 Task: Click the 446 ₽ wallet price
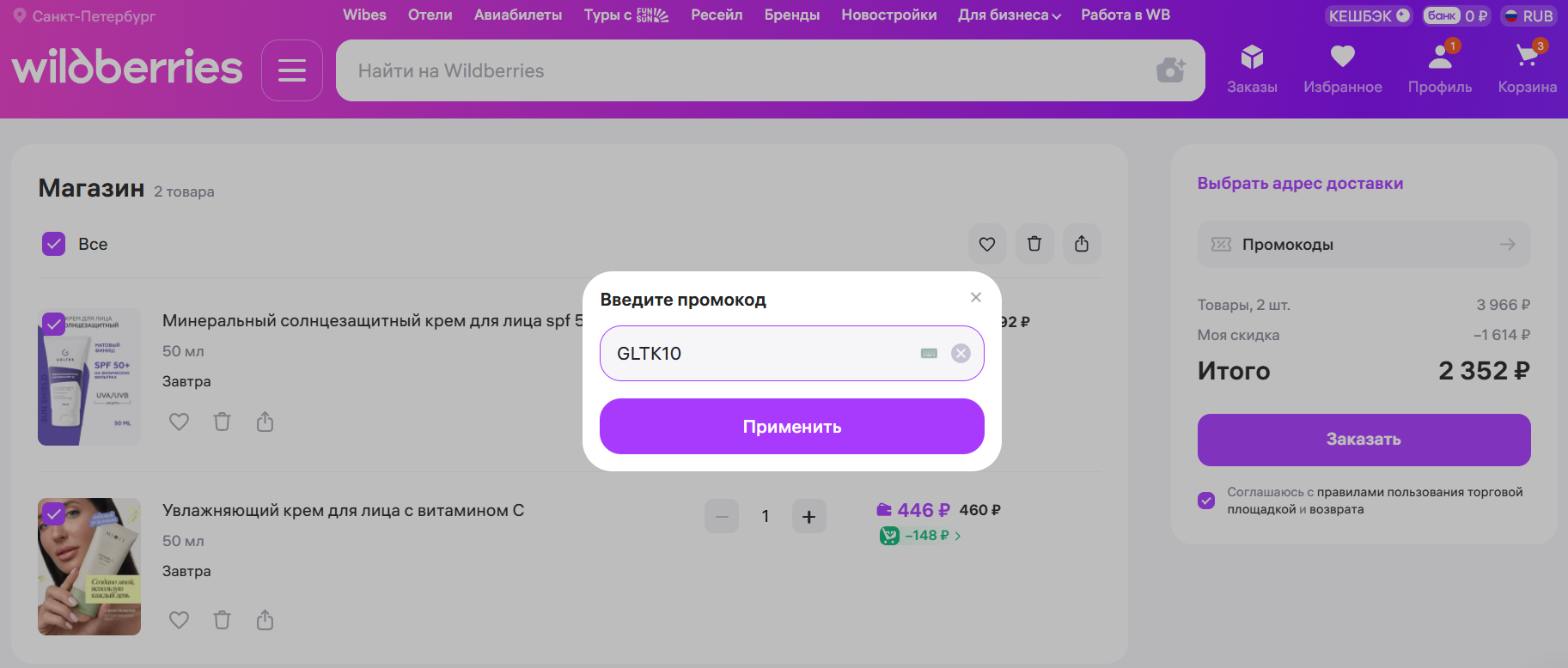(x=913, y=510)
